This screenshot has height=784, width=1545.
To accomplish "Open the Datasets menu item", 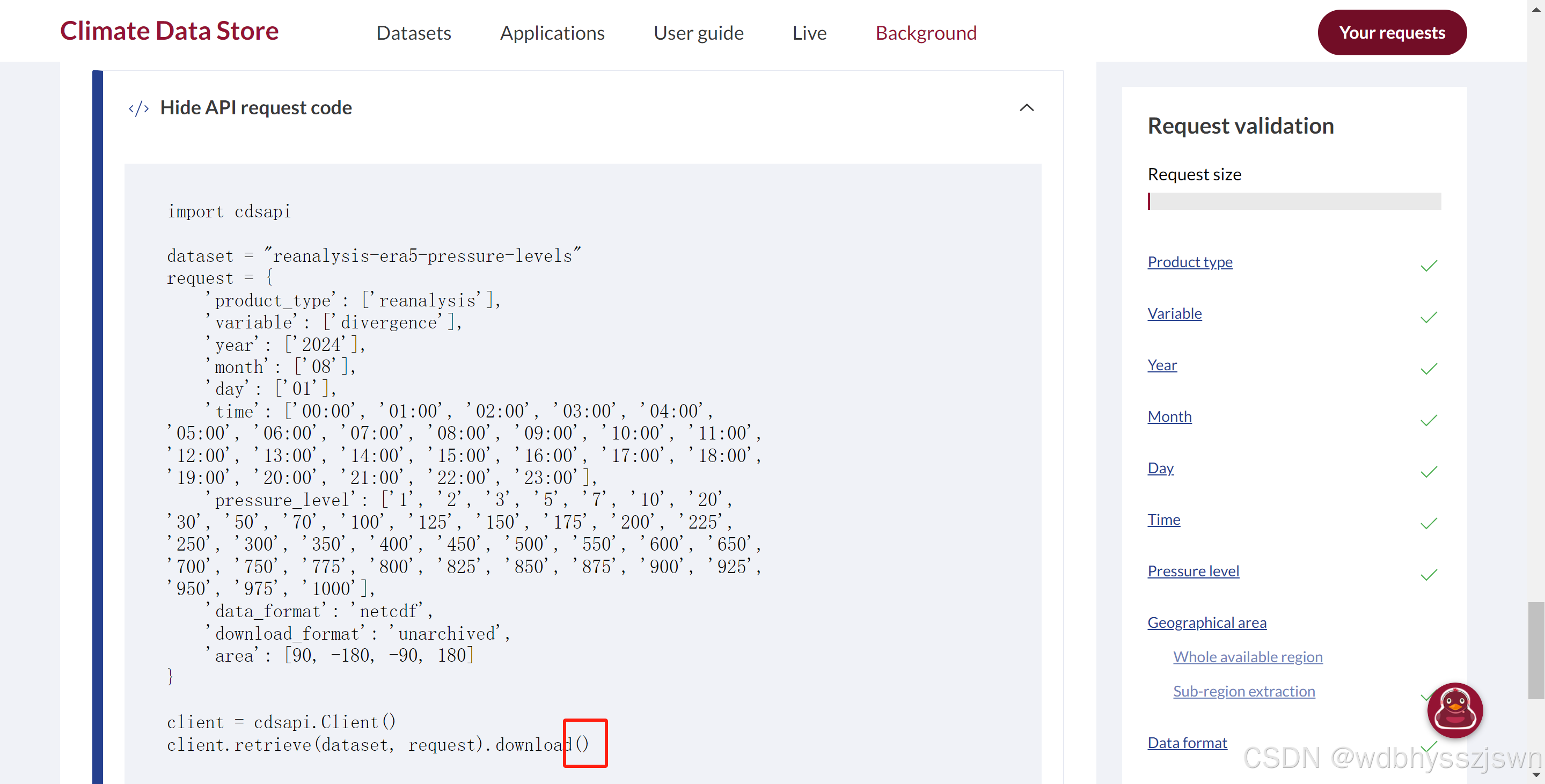I will coord(413,32).
